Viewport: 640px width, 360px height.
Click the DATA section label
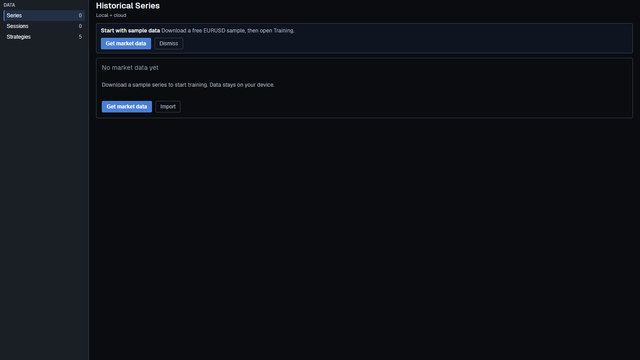(9, 5)
